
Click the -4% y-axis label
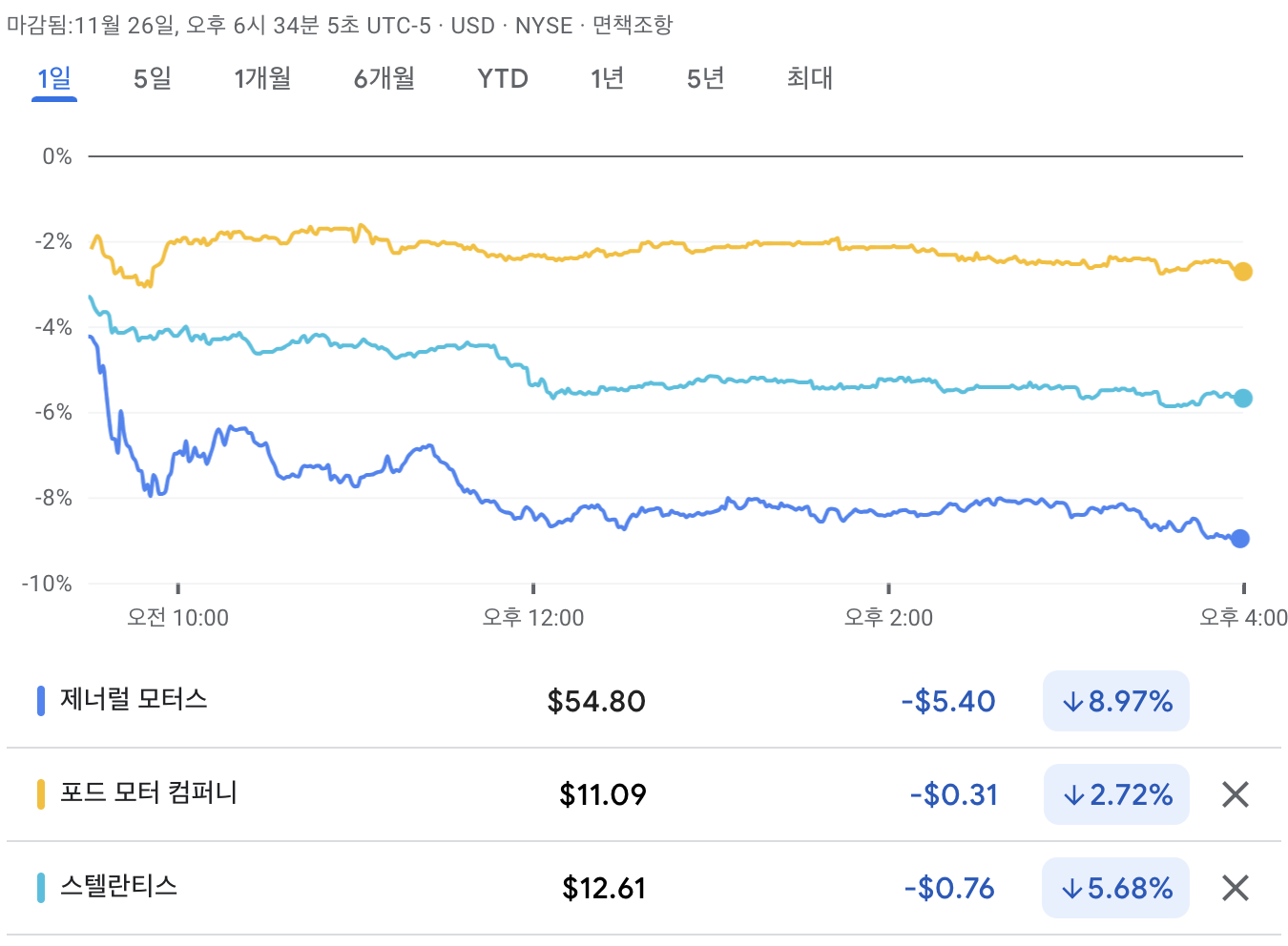pyautogui.click(x=53, y=327)
